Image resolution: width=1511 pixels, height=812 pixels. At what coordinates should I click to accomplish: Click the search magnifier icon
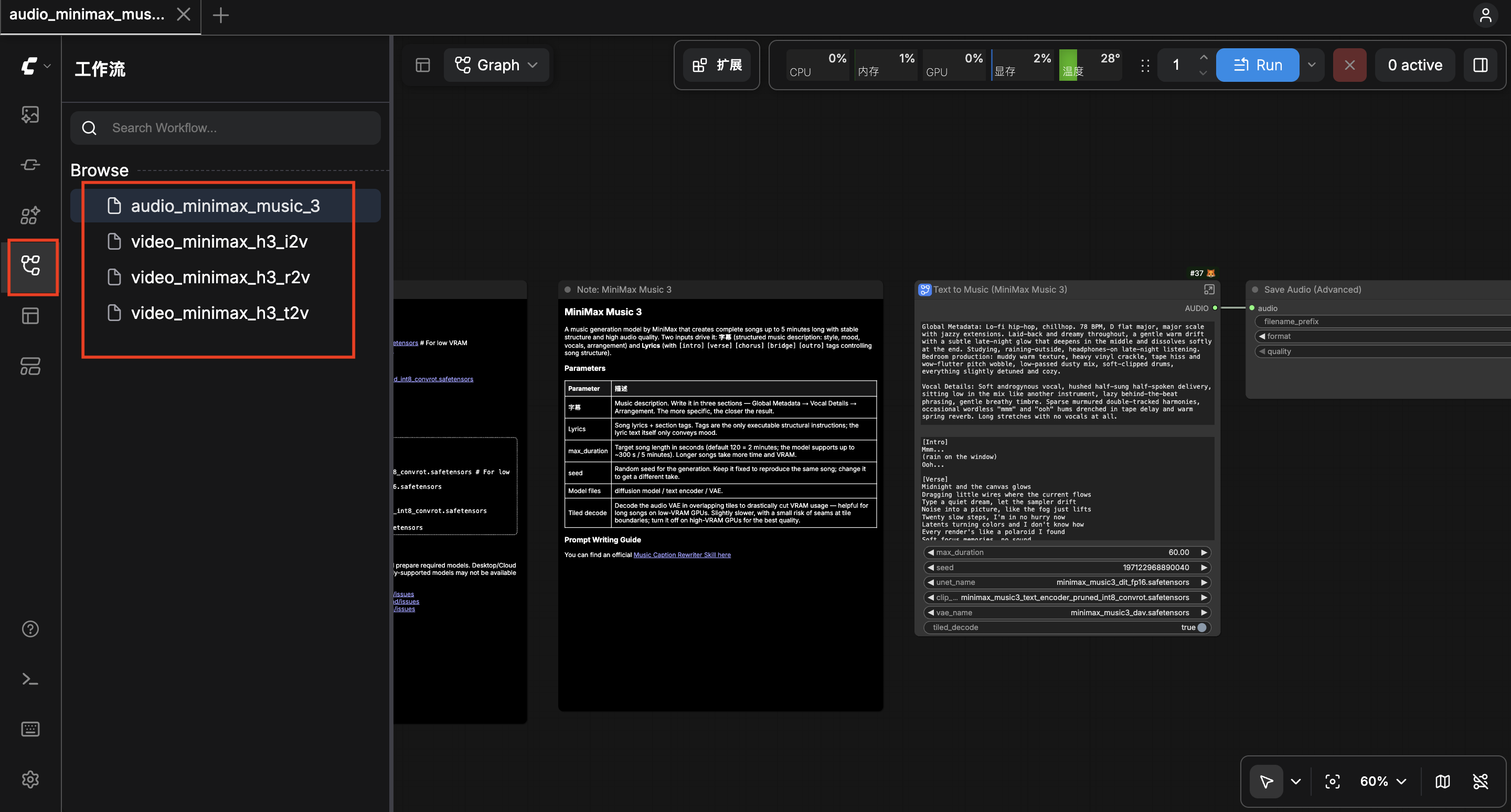click(x=89, y=128)
